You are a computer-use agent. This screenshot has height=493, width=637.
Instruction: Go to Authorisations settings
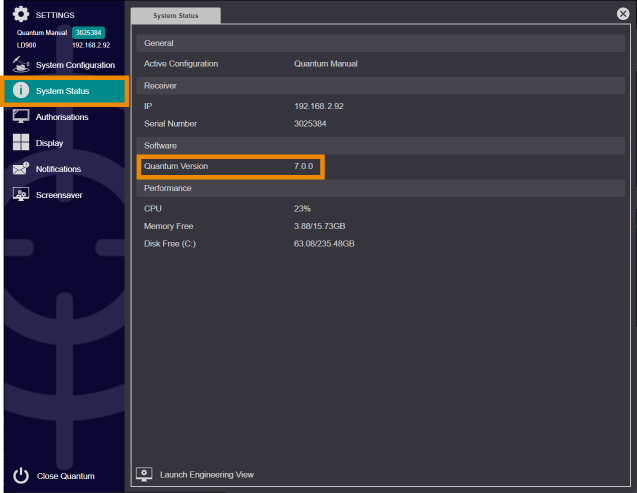tap(62, 117)
